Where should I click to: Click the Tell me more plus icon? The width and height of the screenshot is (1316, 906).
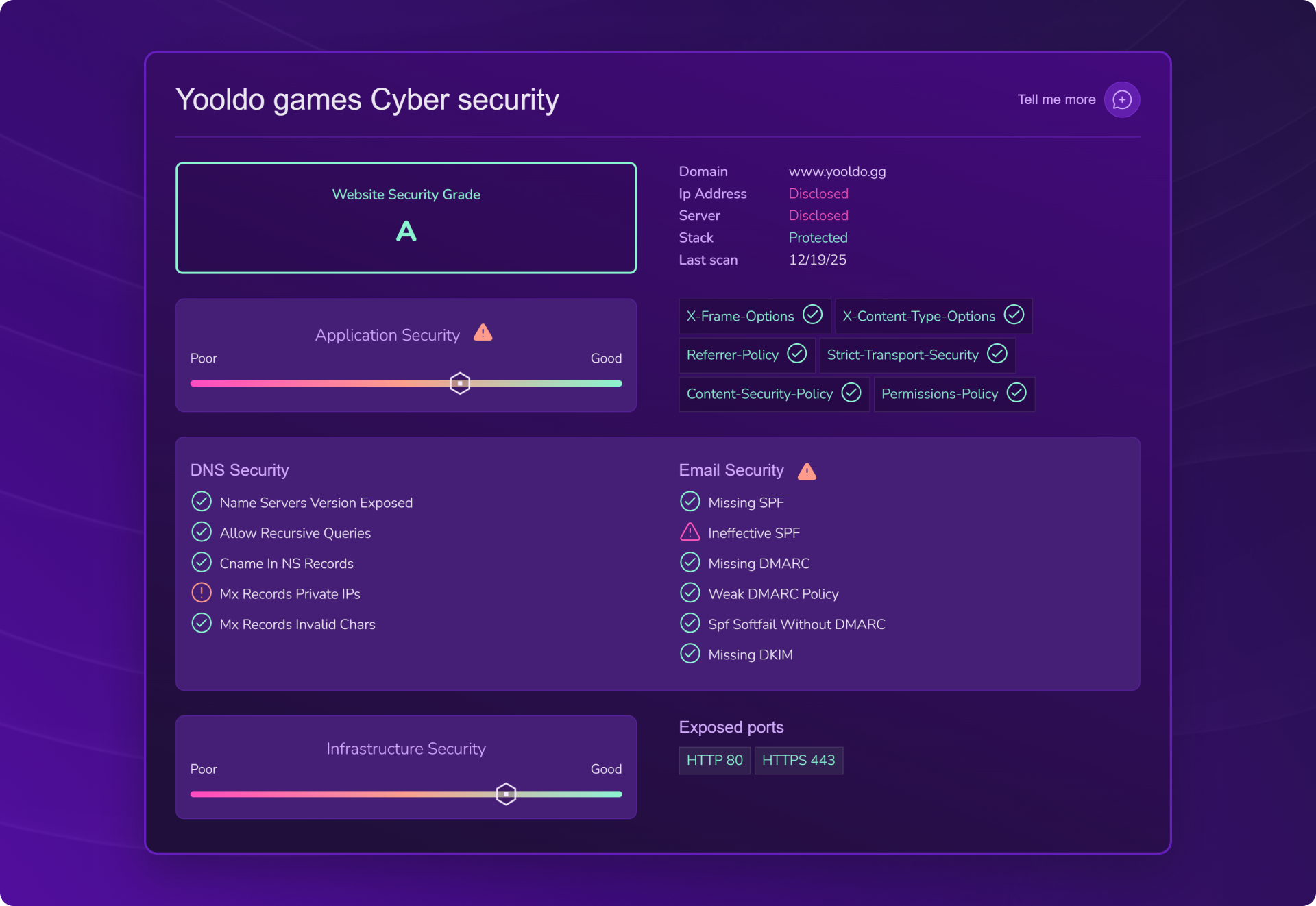(1121, 100)
